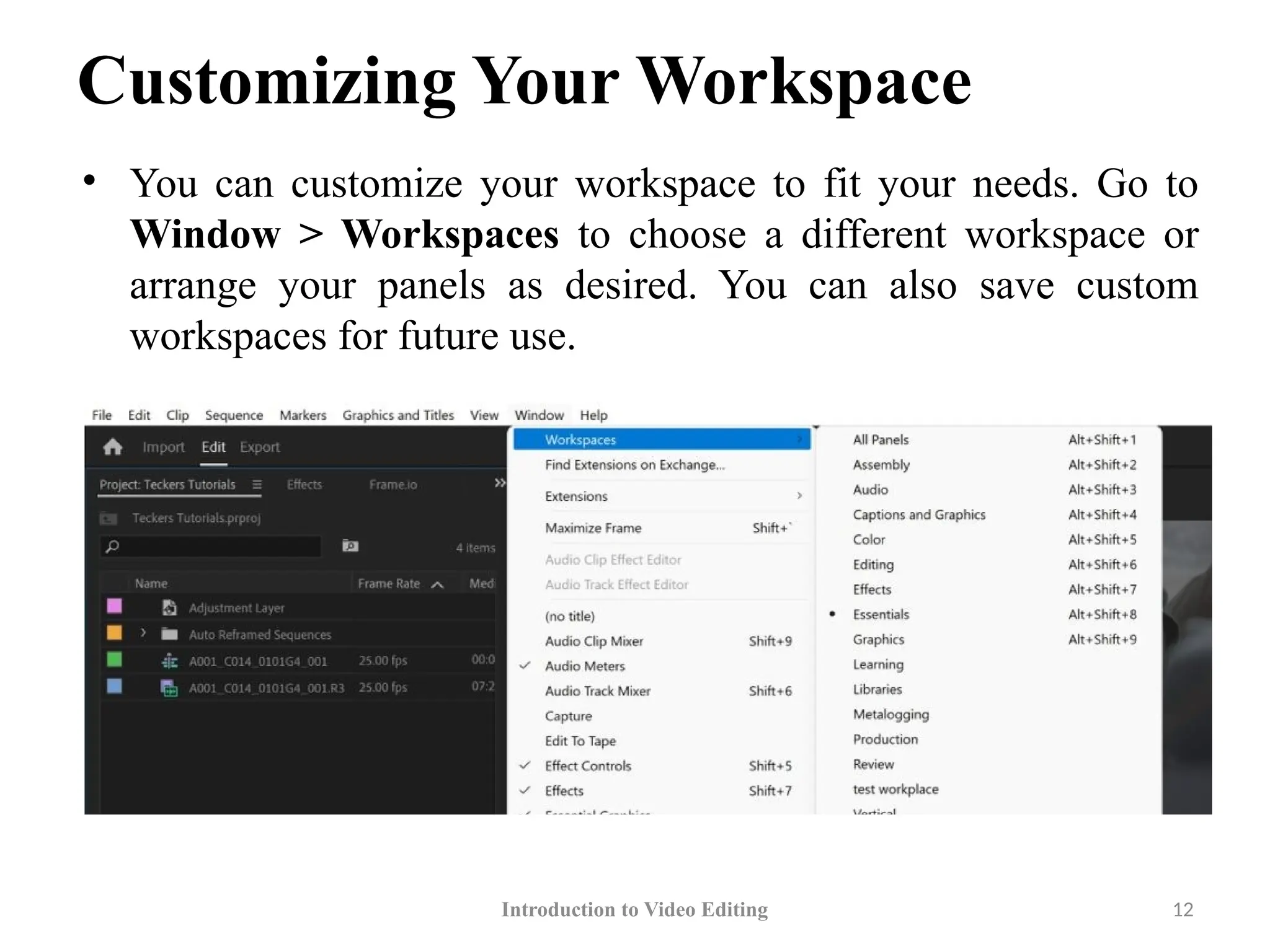Expand Auto Reframed Sequences bin
This screenshot has width=1270, height=952.
[x=143, y=633]
